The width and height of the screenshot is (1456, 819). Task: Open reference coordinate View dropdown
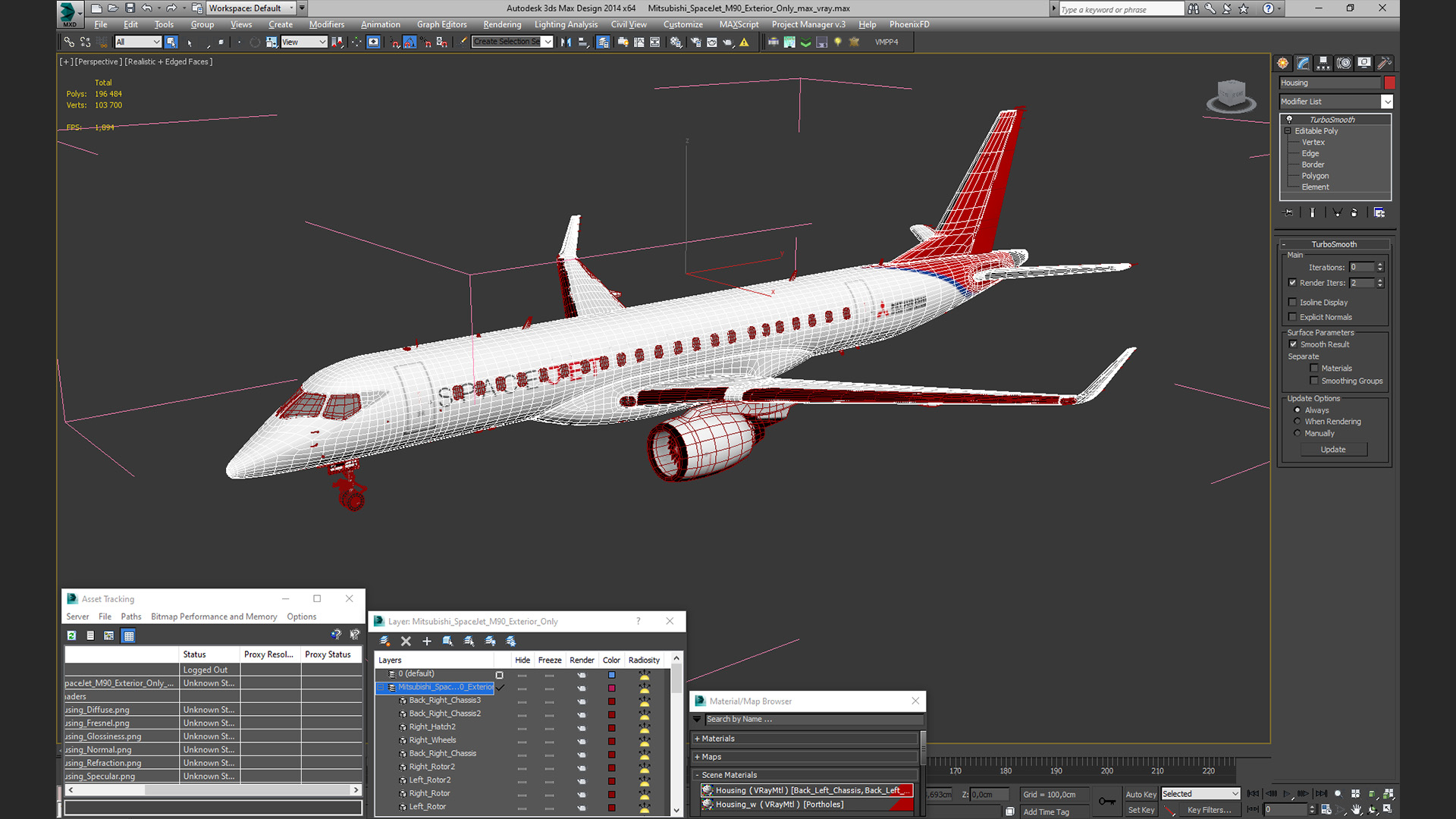tap(303, 42)
